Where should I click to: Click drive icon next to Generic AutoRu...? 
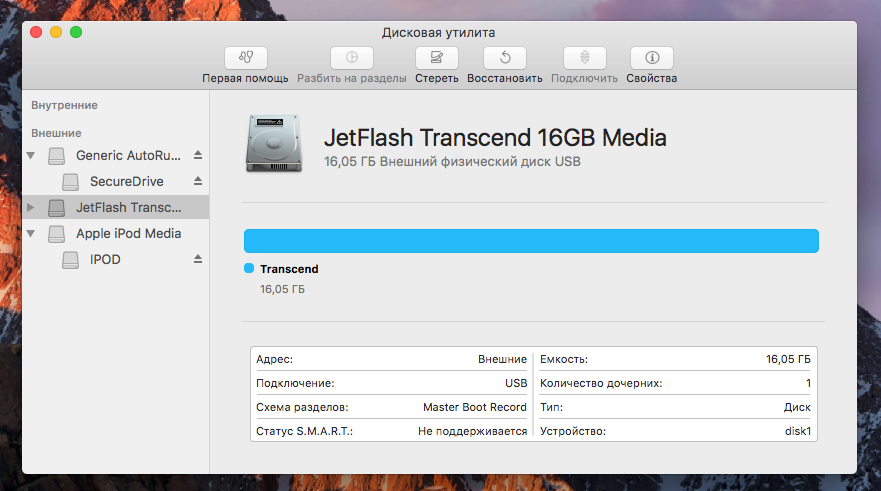point(56,156)
